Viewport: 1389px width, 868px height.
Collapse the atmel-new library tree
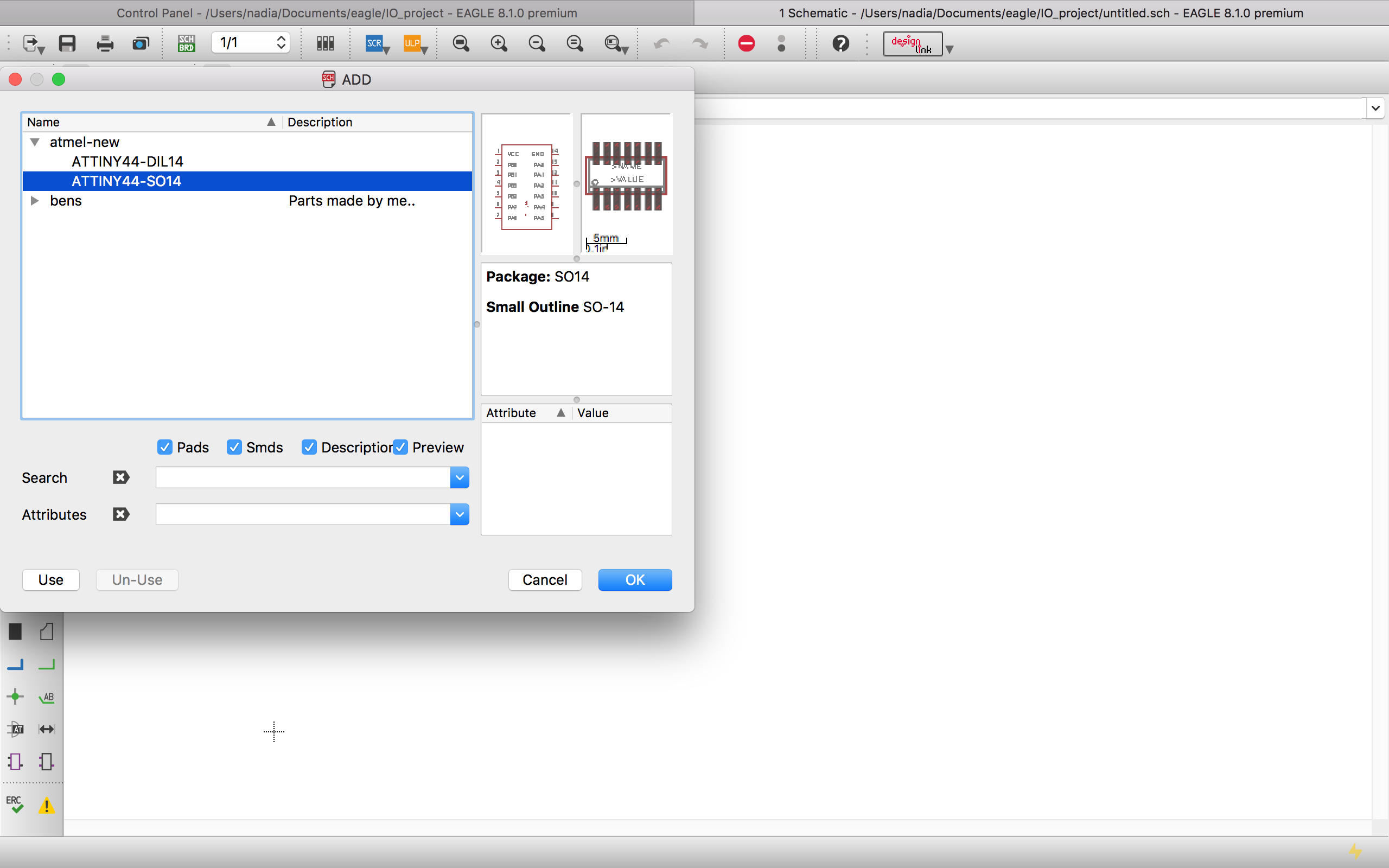tap(35, 142)
